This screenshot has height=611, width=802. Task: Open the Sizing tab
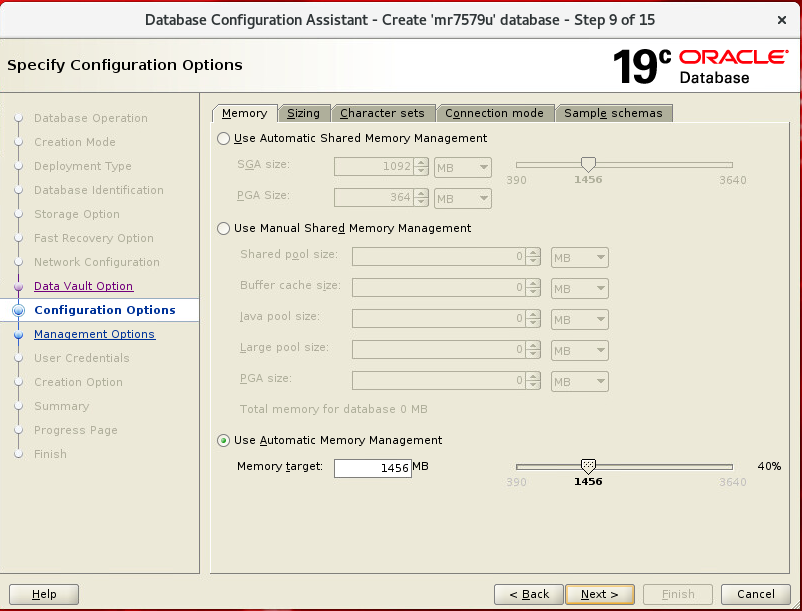pyautogui.click(x=303, y=113)
